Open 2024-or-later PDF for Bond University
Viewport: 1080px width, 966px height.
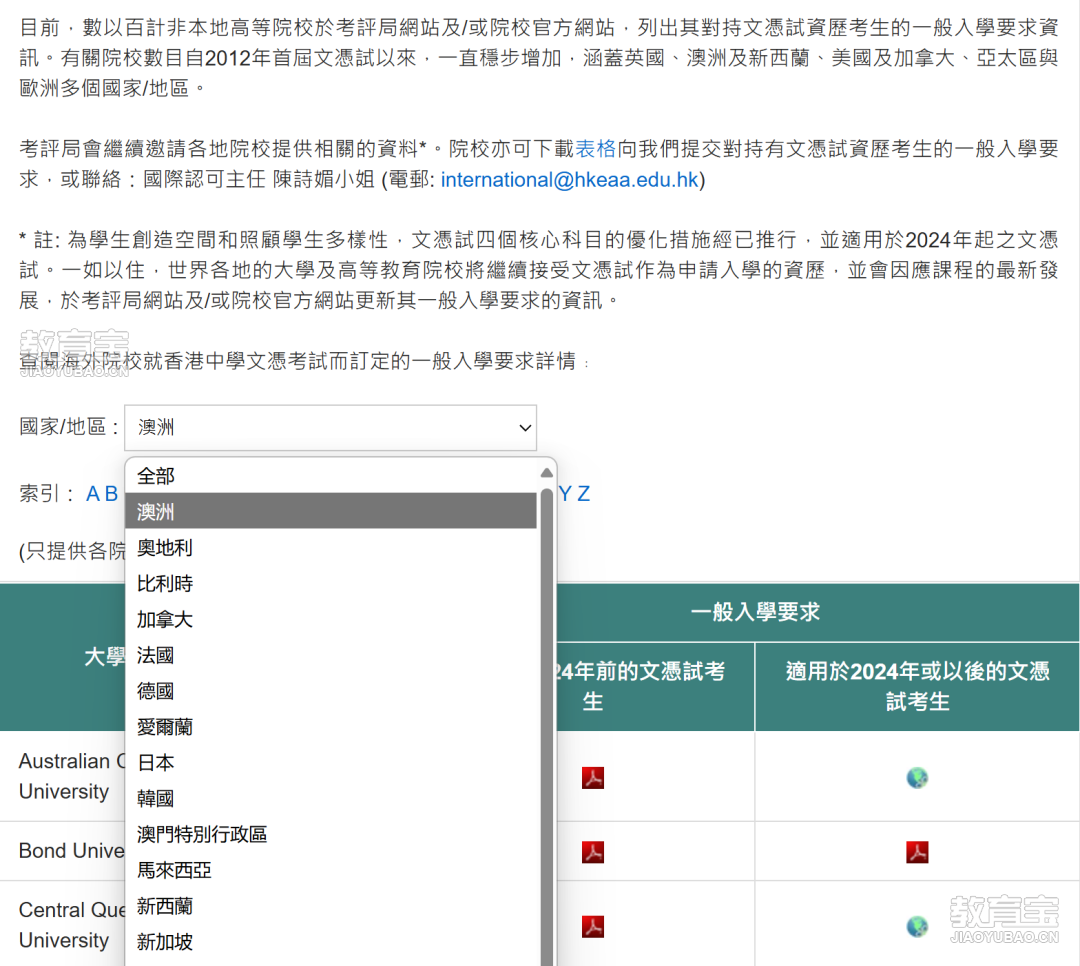click(x=917, y=852)
